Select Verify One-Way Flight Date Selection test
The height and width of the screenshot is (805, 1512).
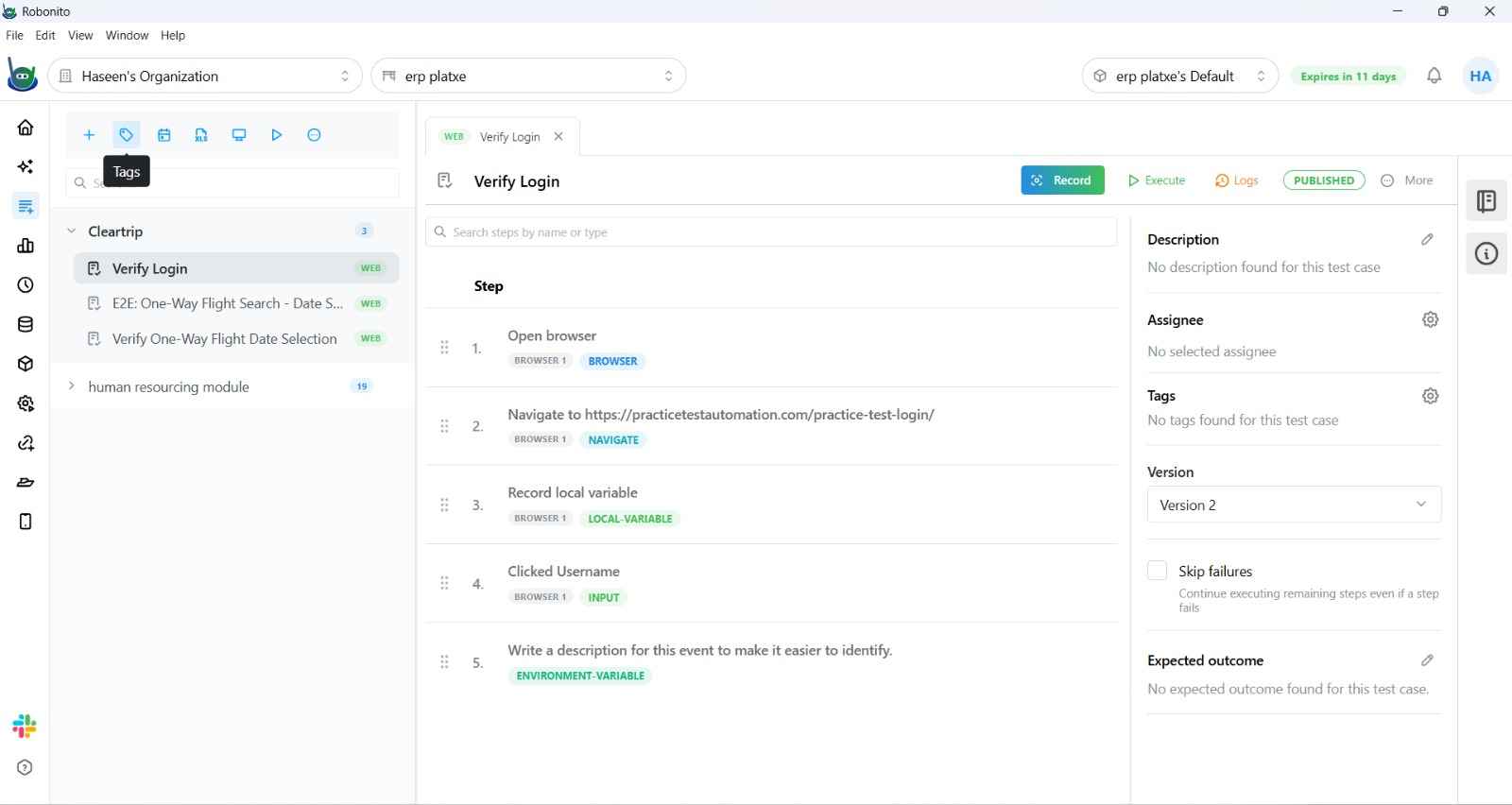tap(236, 338)
